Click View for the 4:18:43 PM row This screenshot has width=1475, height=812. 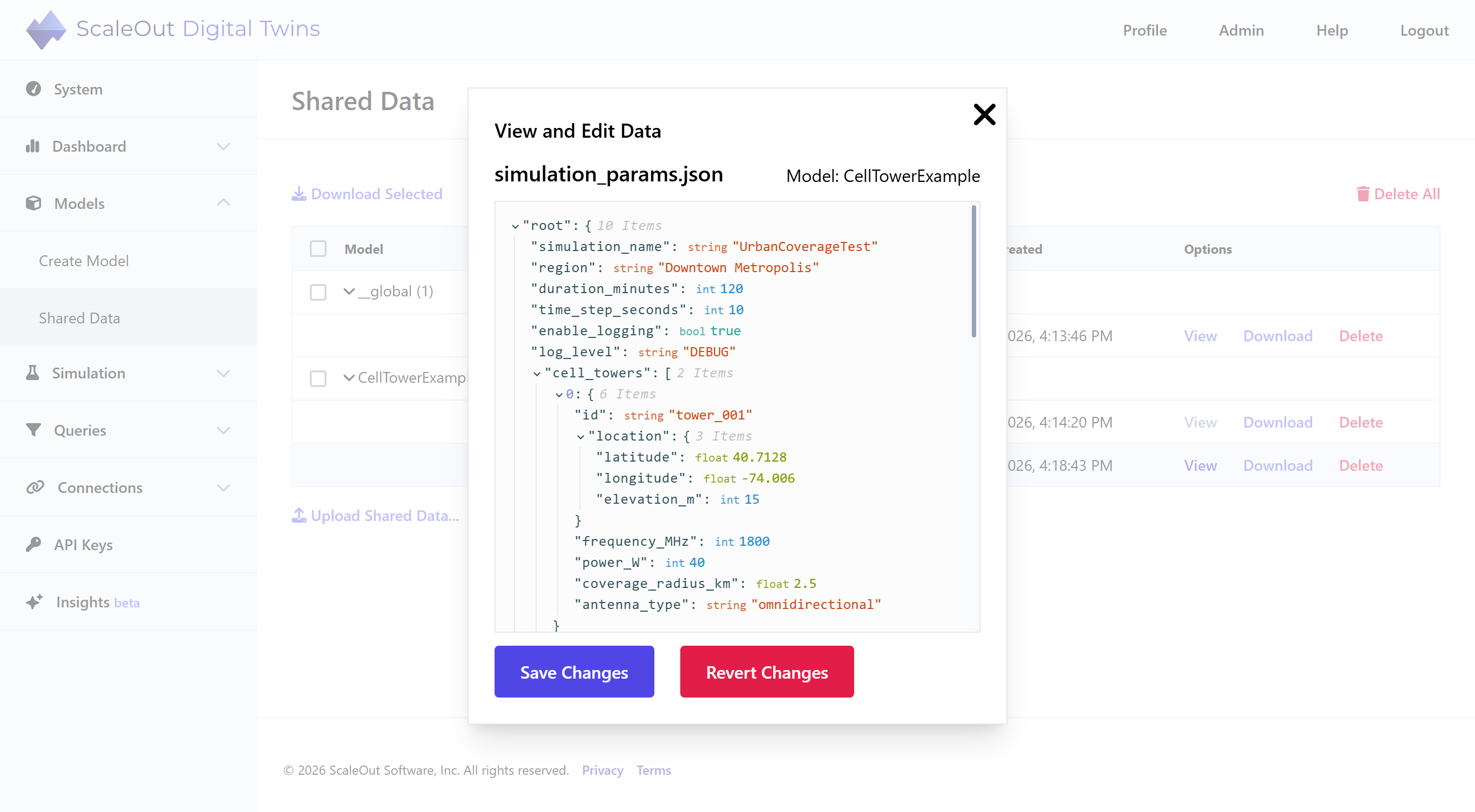tap(1200, 465)
